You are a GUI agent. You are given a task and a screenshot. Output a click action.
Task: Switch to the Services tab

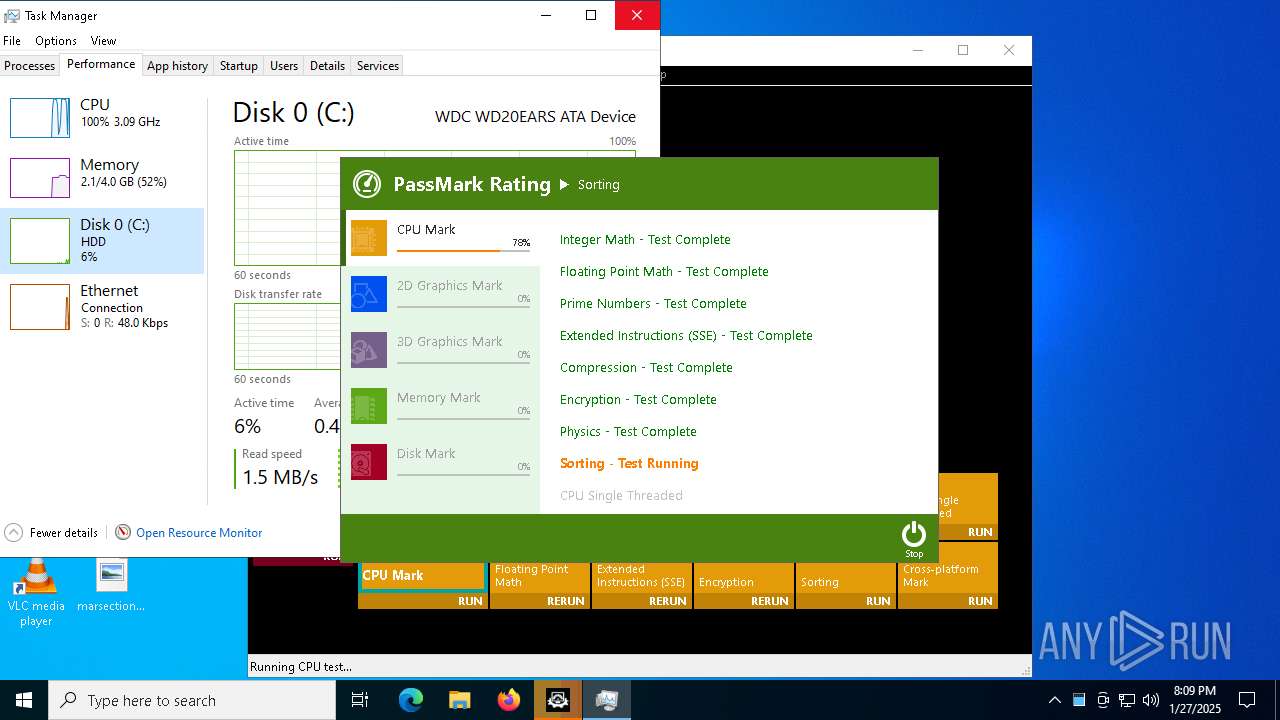tap(378, 66)
